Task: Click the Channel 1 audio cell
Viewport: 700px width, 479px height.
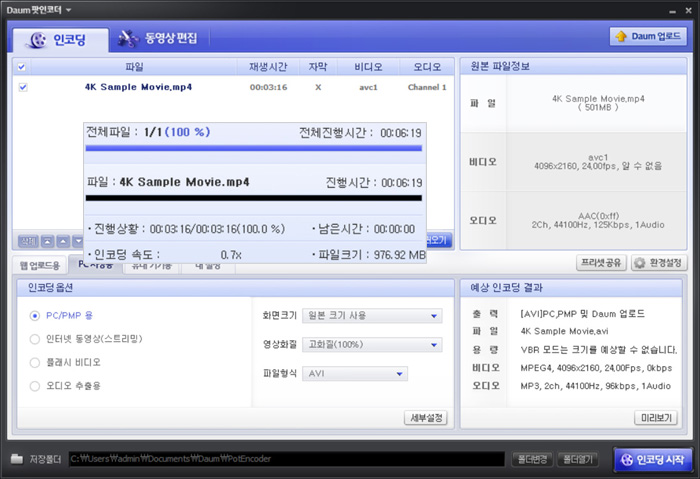Action: pyautogui.click(x=427, y=87)
